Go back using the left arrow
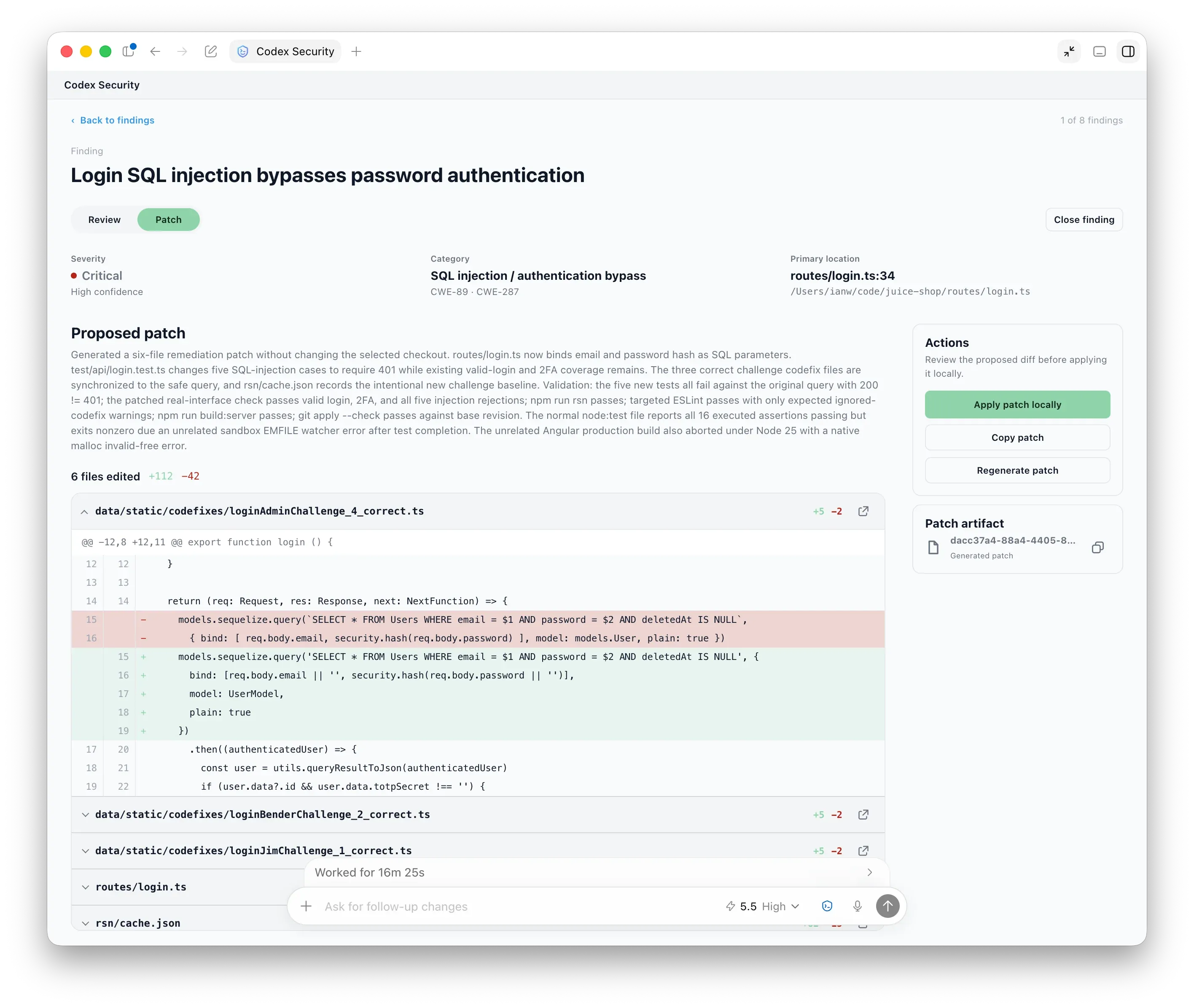Image resolution: width=1194 pixels, height=1008 pixels. (155, 51)
